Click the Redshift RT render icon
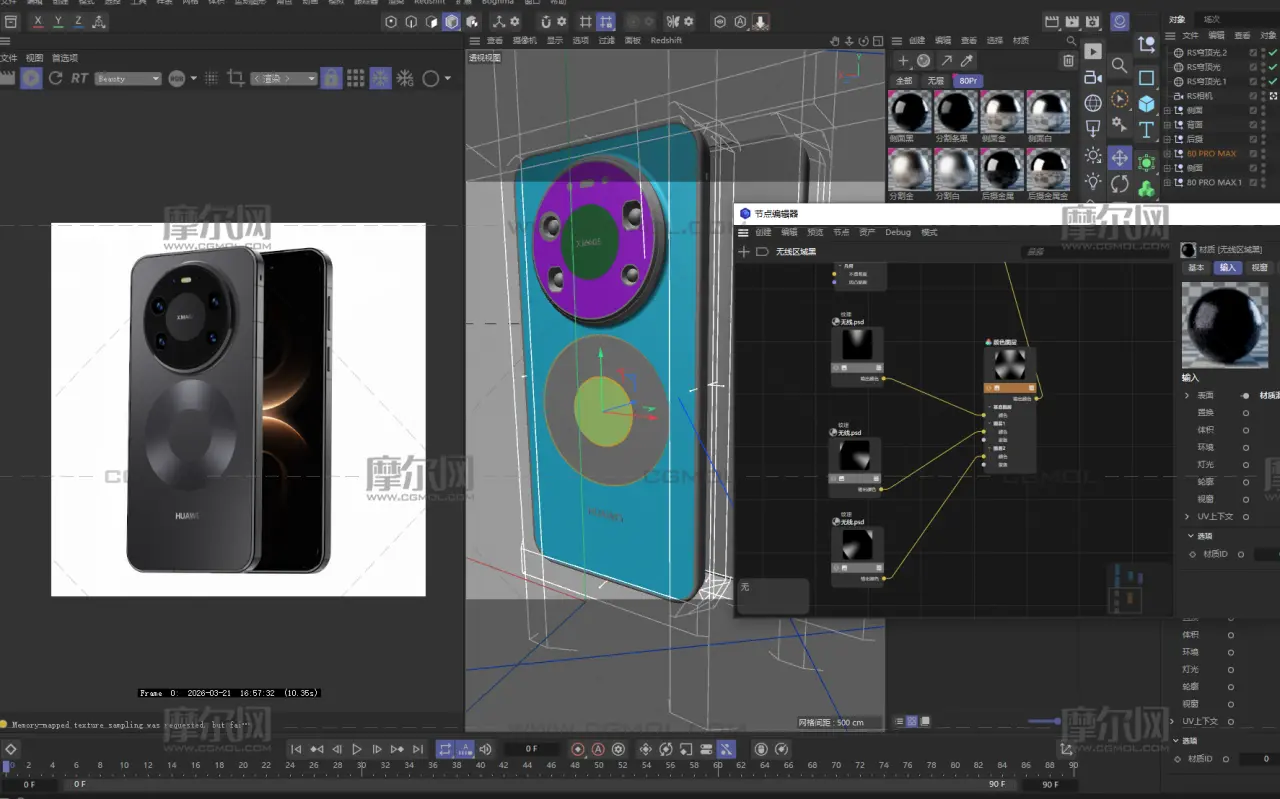This screenshot has height=799, width=1280. 79,78
